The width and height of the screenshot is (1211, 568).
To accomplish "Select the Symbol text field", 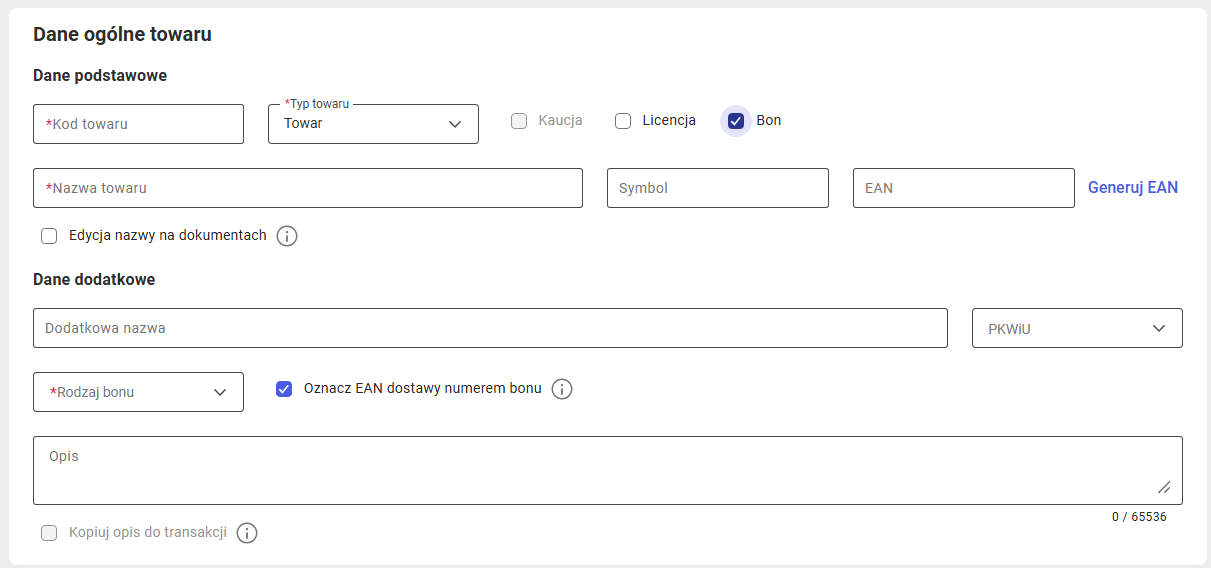I will point(718,188).
